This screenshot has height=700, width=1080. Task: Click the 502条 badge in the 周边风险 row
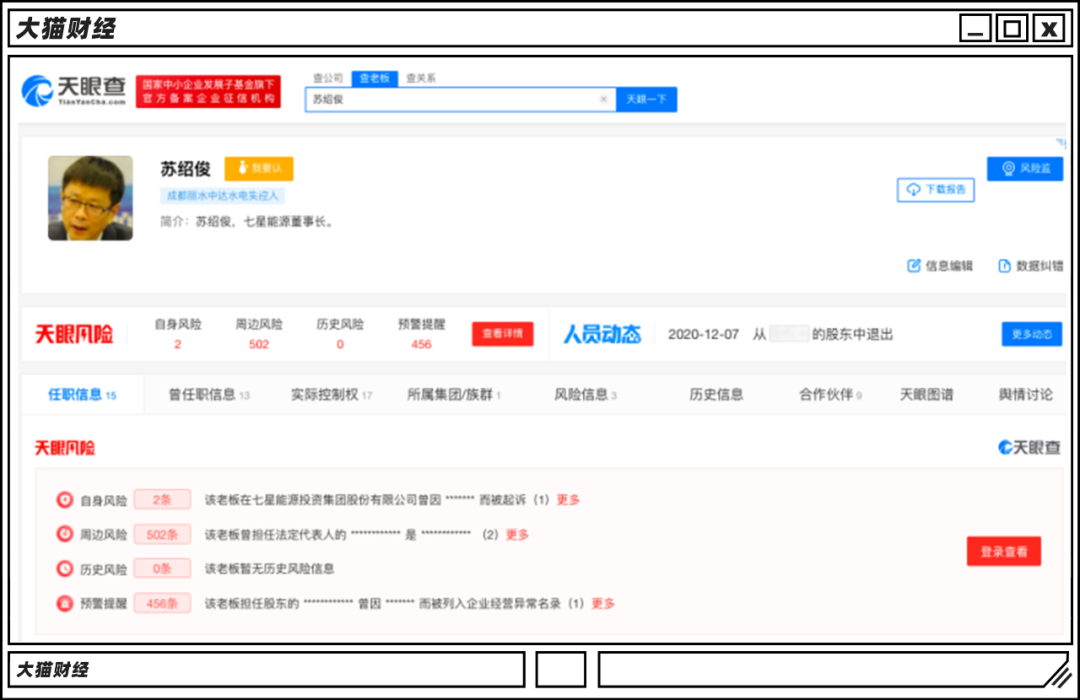coord(162,534)
